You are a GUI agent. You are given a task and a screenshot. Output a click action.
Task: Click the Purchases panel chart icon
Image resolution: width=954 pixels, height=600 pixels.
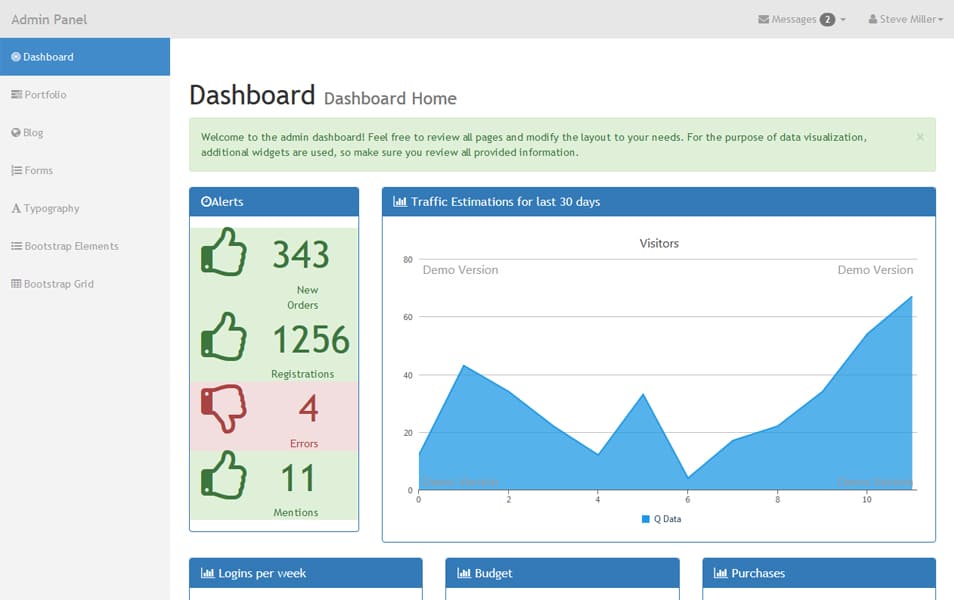[x=720, y=573]
